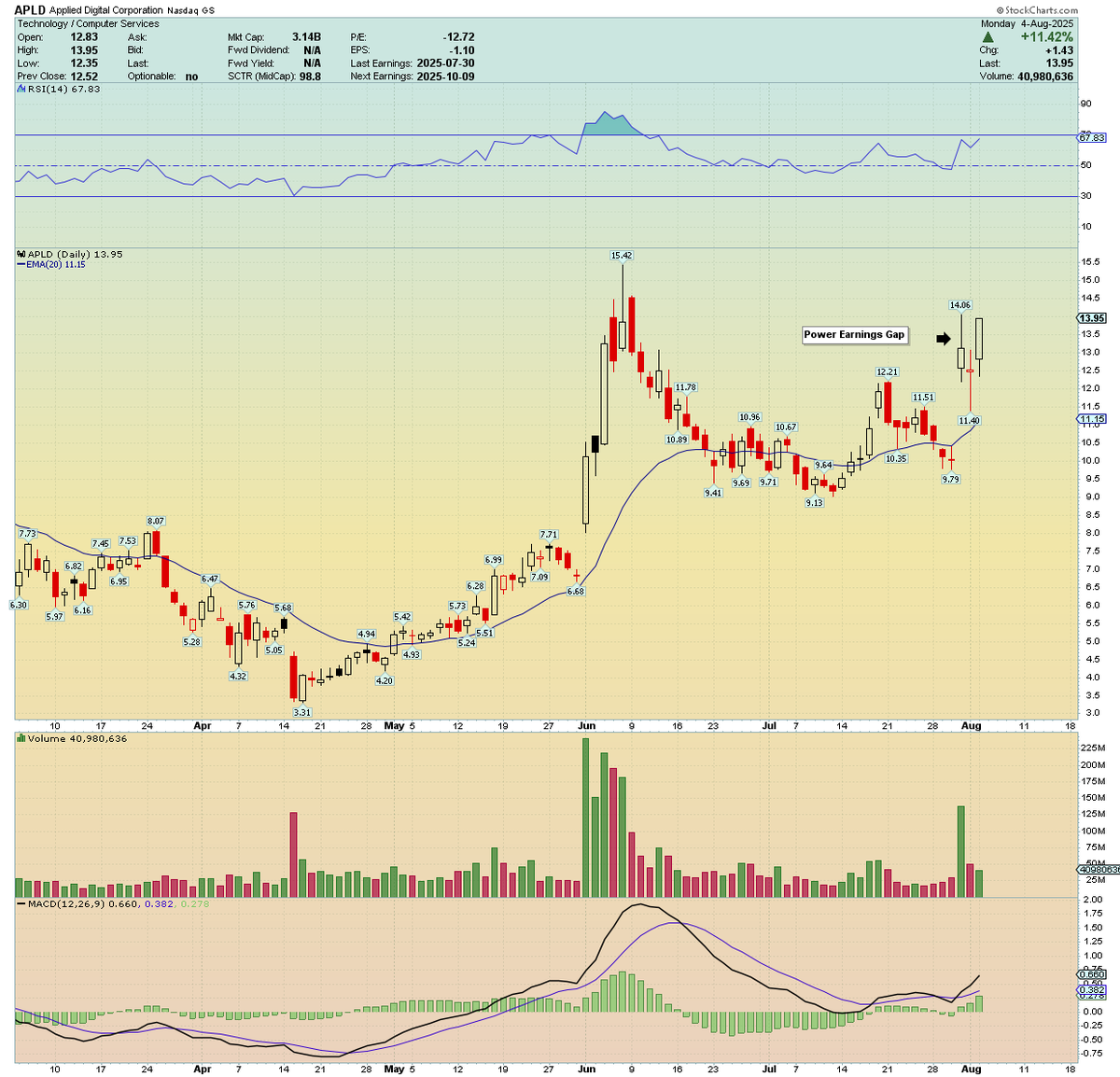Click the icon beside the Volume panel label

tap(21, 738)
